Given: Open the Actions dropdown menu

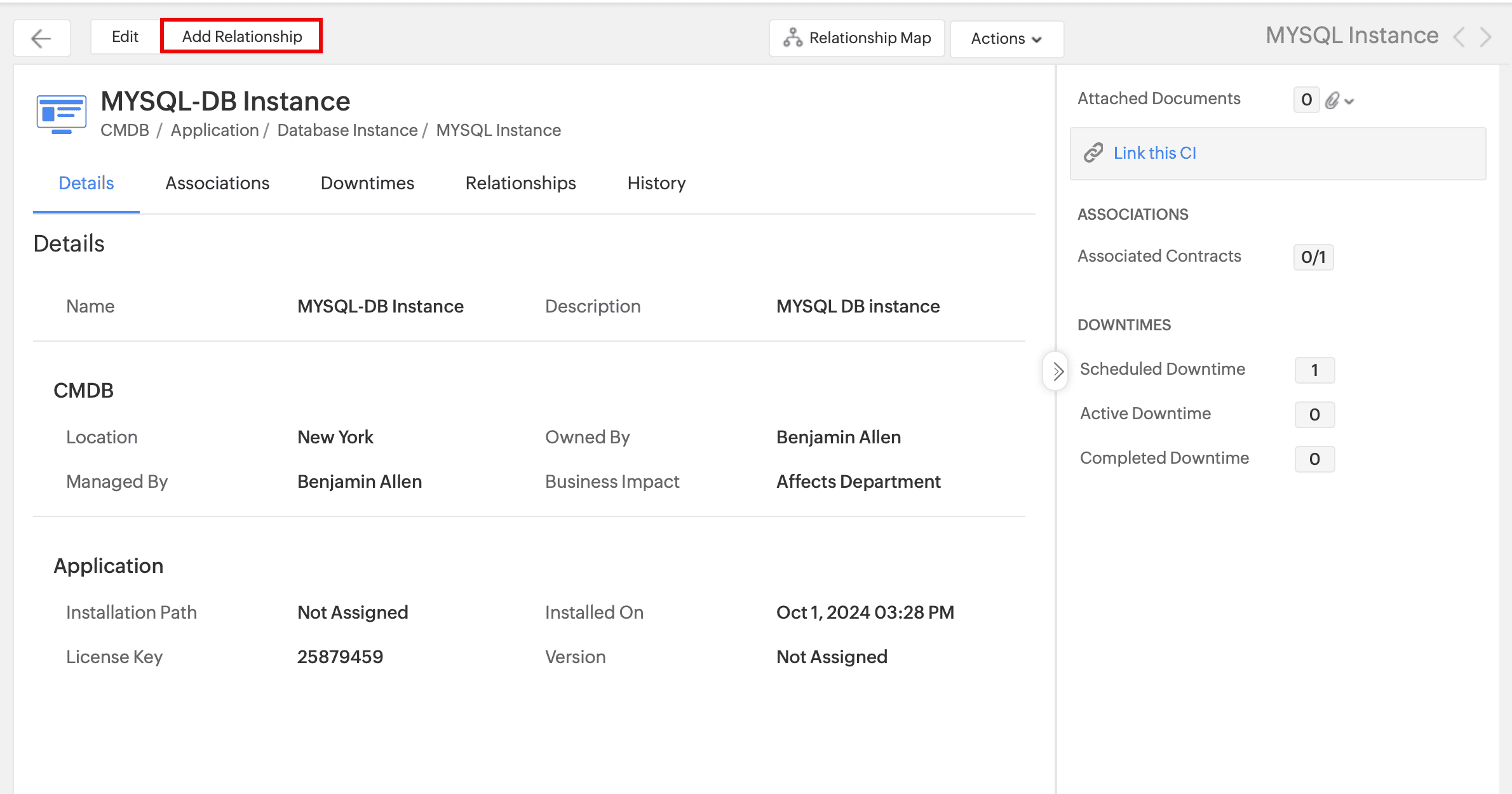Looking at the screenshot, I should coord(1006,38).
